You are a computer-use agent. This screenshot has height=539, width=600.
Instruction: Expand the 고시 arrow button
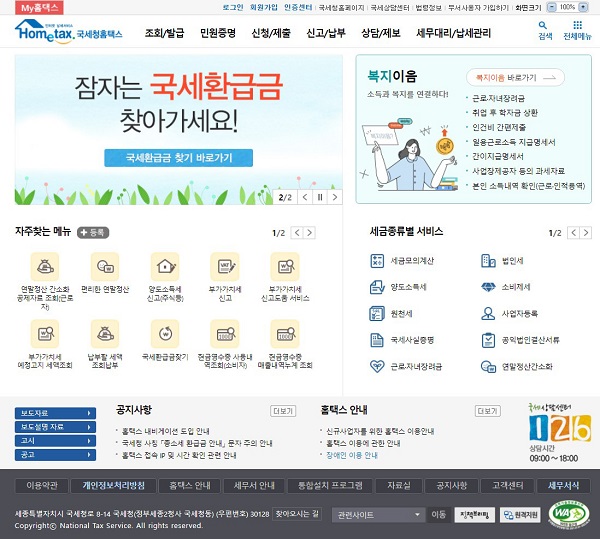coord(89,441)
